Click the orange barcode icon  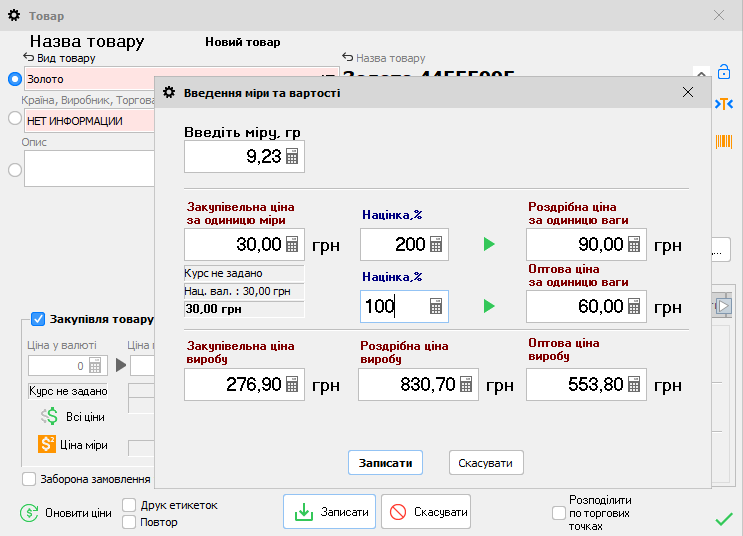pos(723,141)
